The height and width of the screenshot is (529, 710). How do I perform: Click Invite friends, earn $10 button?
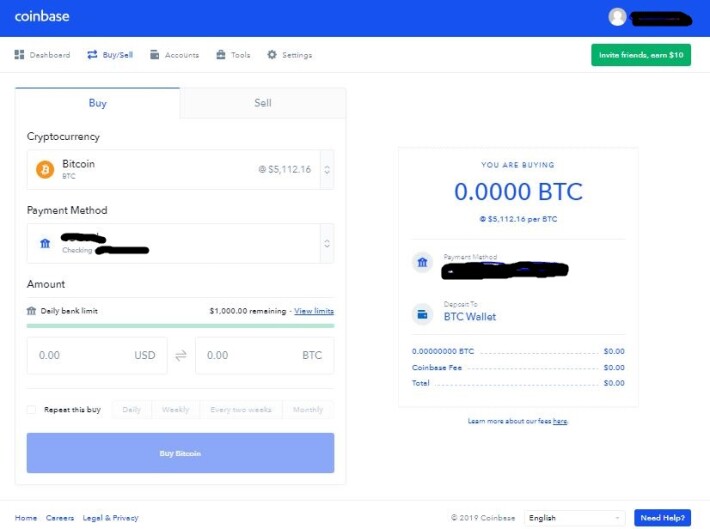[x=641, y=55]
